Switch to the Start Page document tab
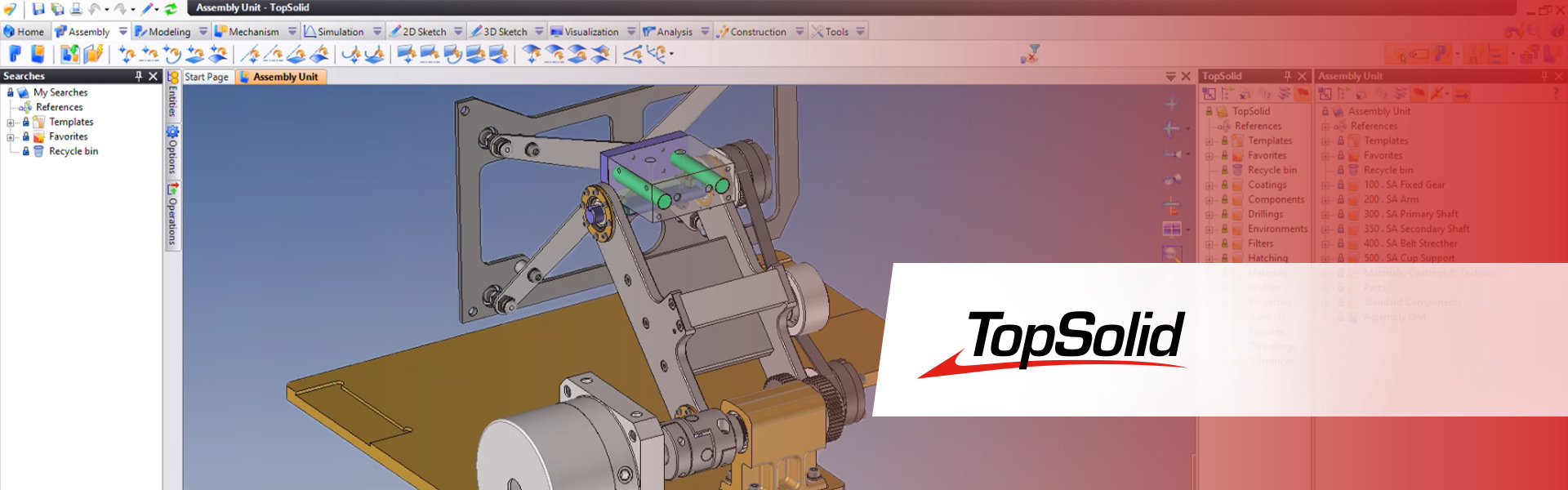 click(207, 77)
